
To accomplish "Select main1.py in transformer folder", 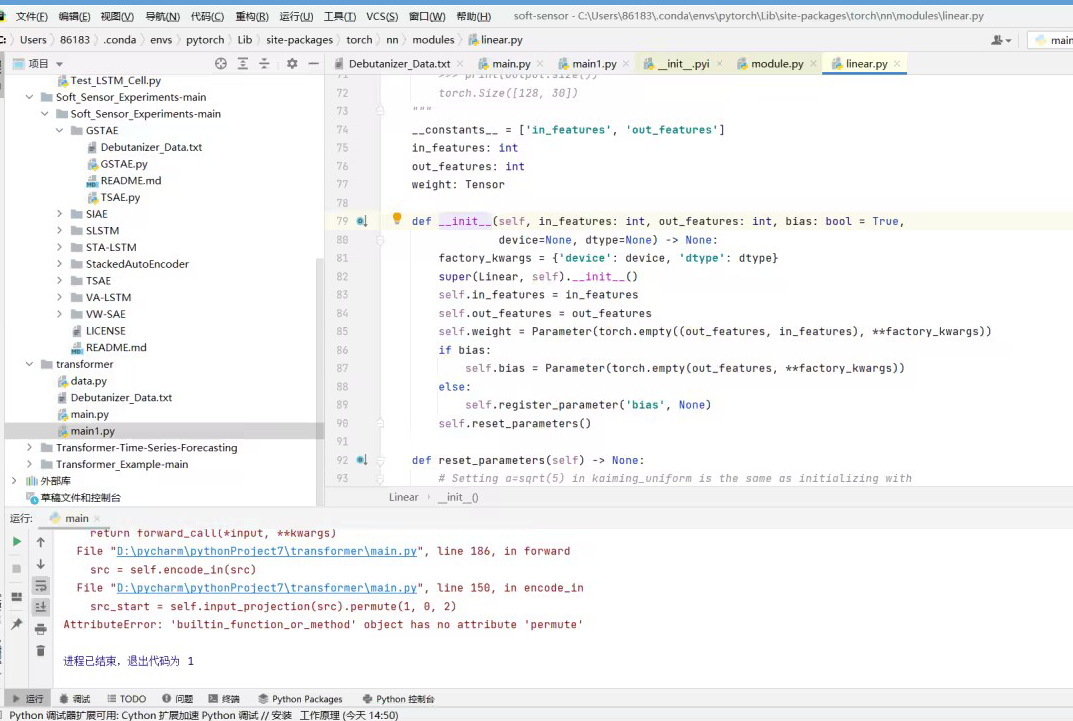I will [92, 431].
